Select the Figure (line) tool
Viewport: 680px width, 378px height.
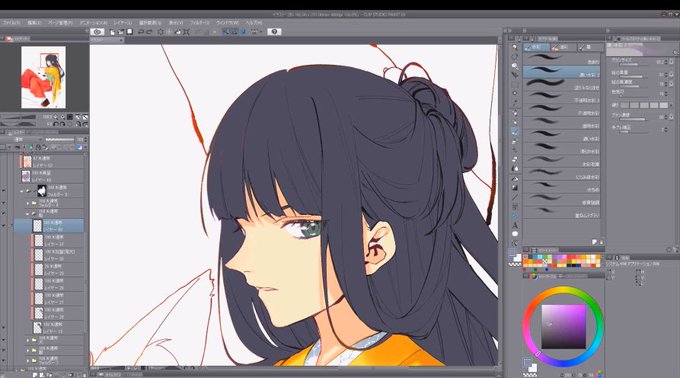point(515,197)
